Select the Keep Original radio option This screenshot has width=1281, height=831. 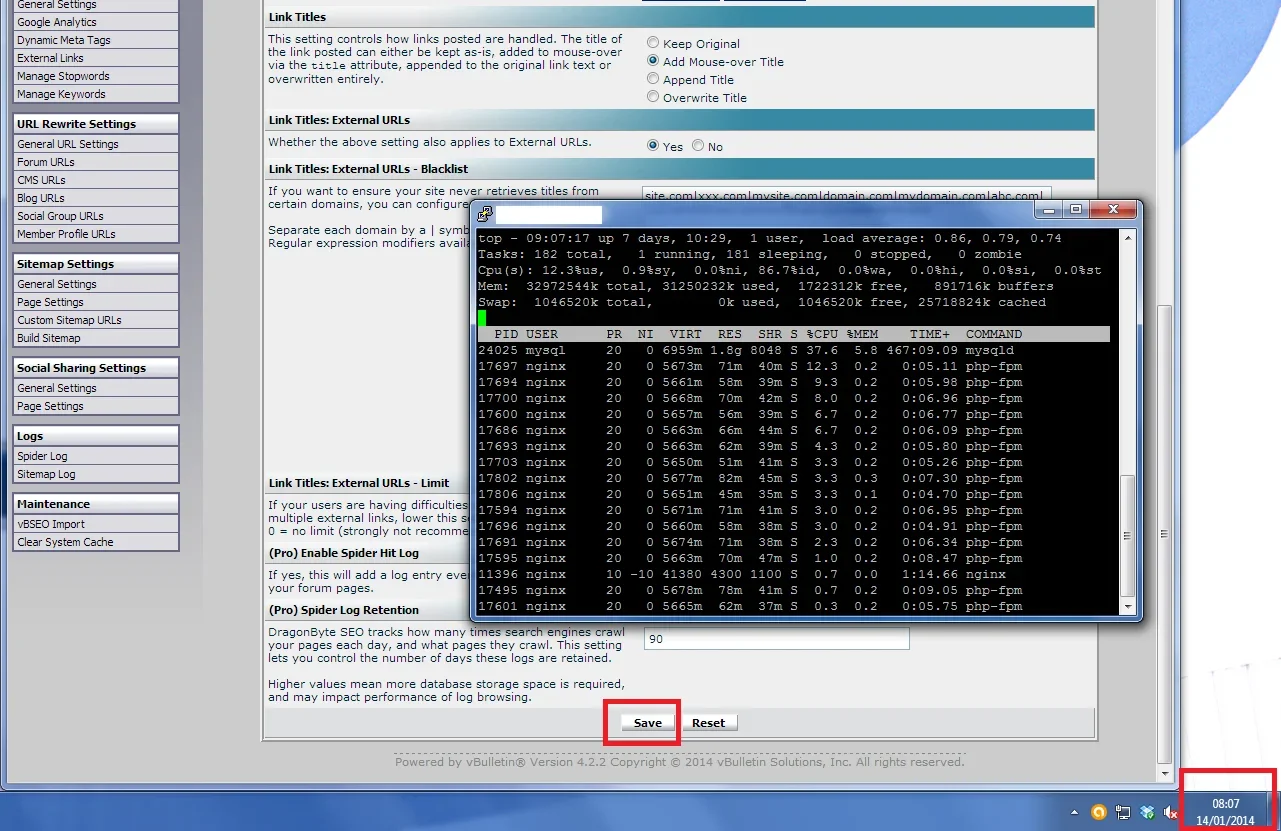[x=653, y=43]
